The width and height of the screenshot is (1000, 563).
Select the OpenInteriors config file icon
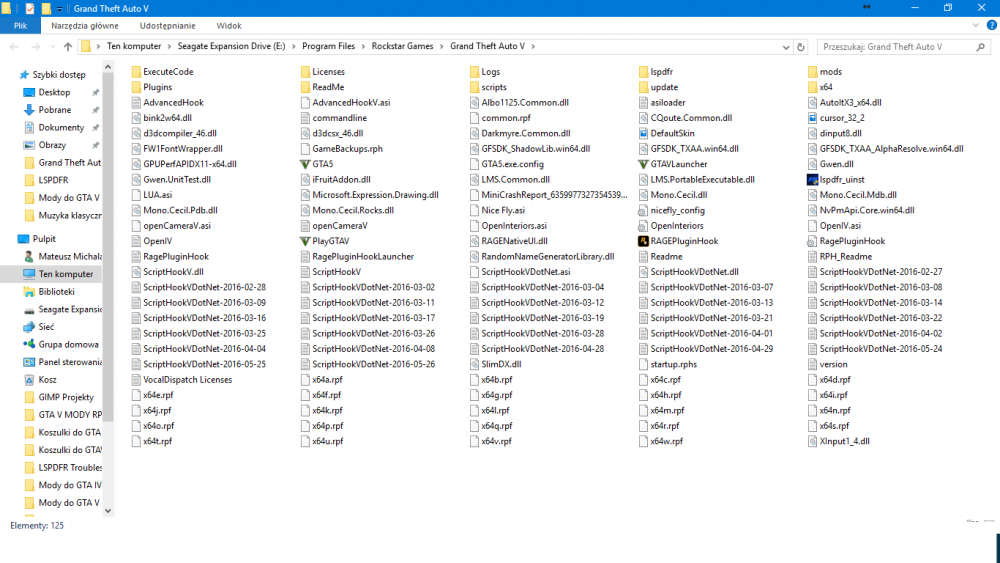pos(643,226)
